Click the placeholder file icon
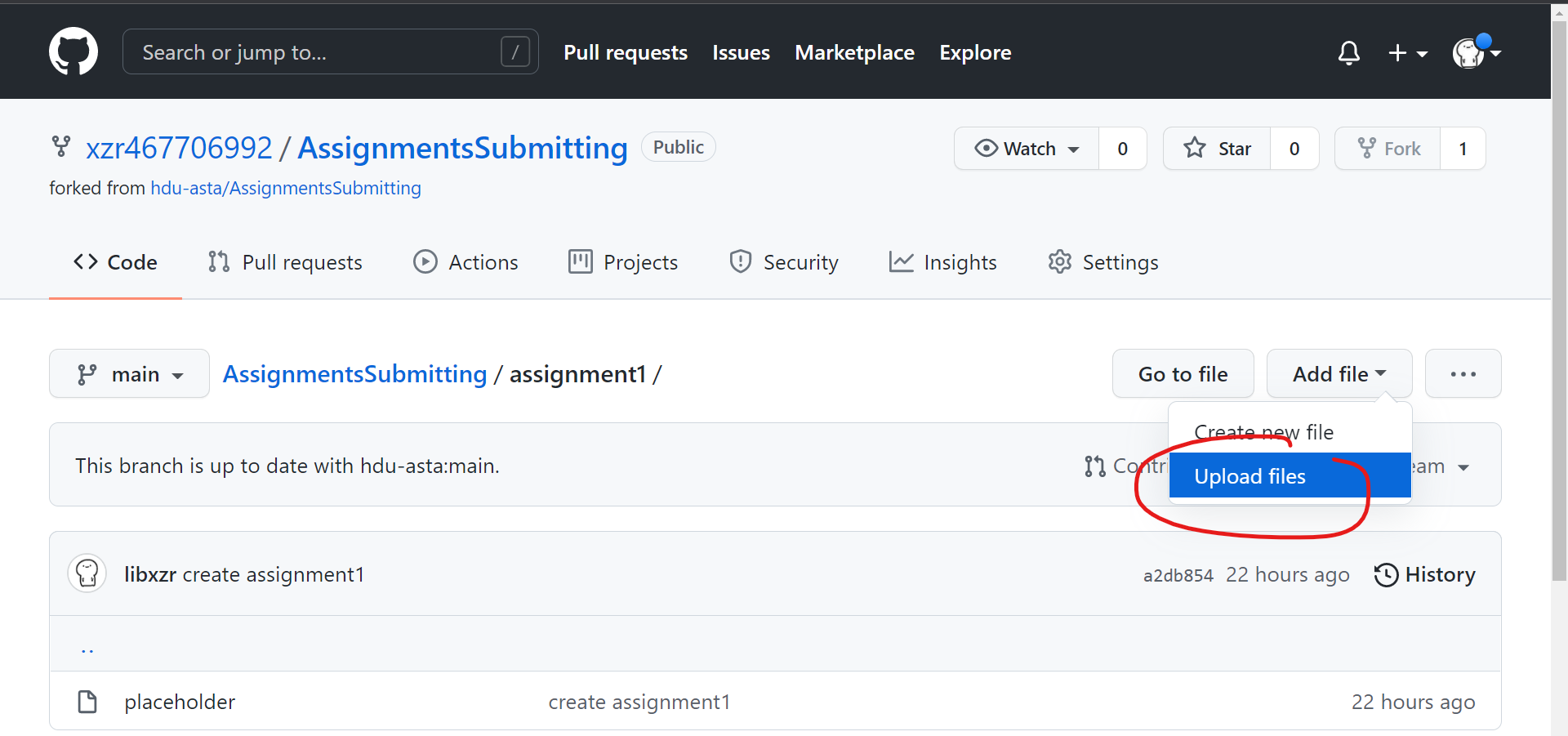The image size is (1568, 736). (87, 702)
